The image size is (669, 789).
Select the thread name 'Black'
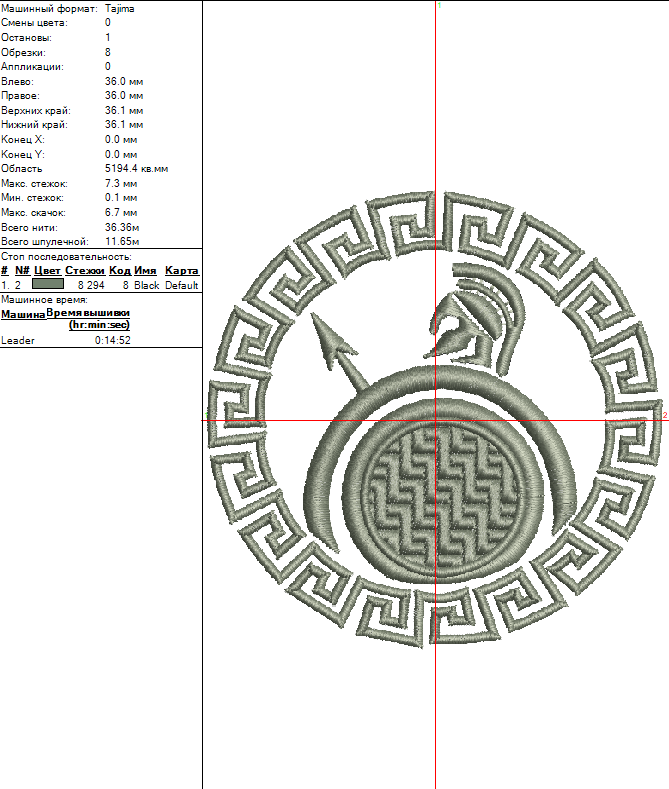pyautogui.click(x=146, y=285)
